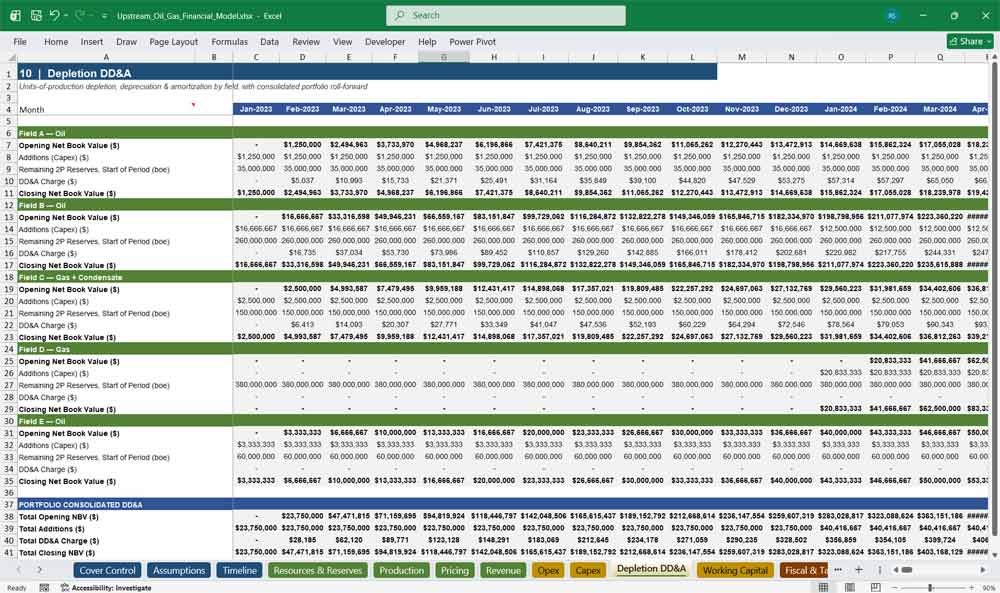The image size is (1000, 593).
Task: Open the File menu
Action: [x=20, y=41]
